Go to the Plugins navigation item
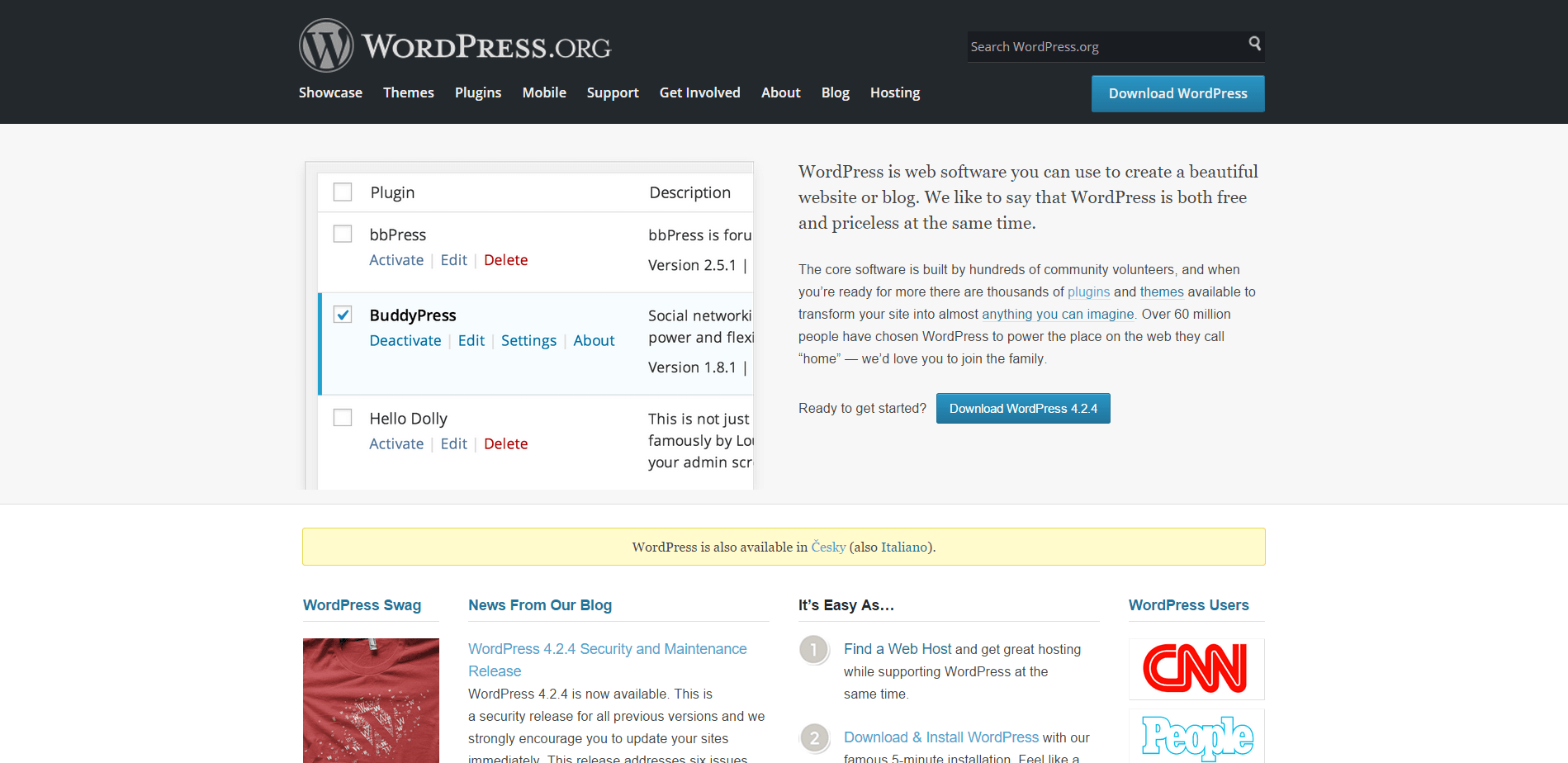Viewport: 1568px width, 763px height. [478, 92]
